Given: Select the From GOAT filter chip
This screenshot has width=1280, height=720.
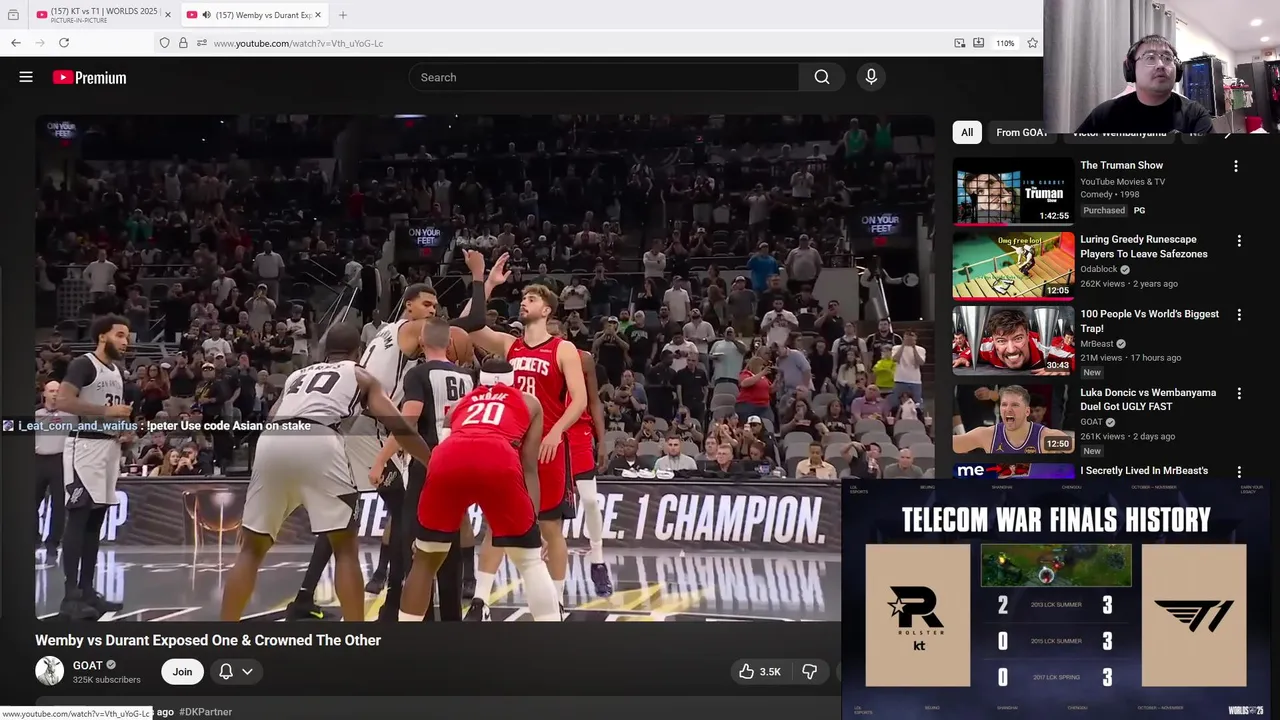Looking at the screenshot, I should [1020, 132].
